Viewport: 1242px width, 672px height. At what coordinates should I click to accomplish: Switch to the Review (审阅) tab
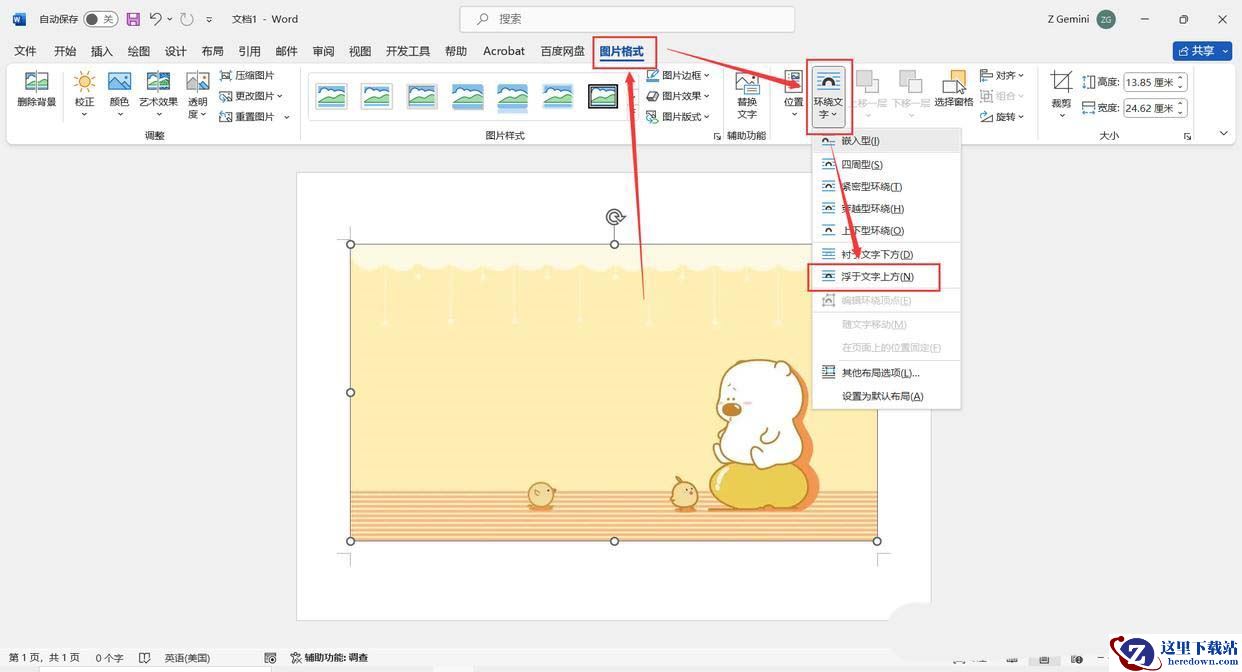[323, 51]
